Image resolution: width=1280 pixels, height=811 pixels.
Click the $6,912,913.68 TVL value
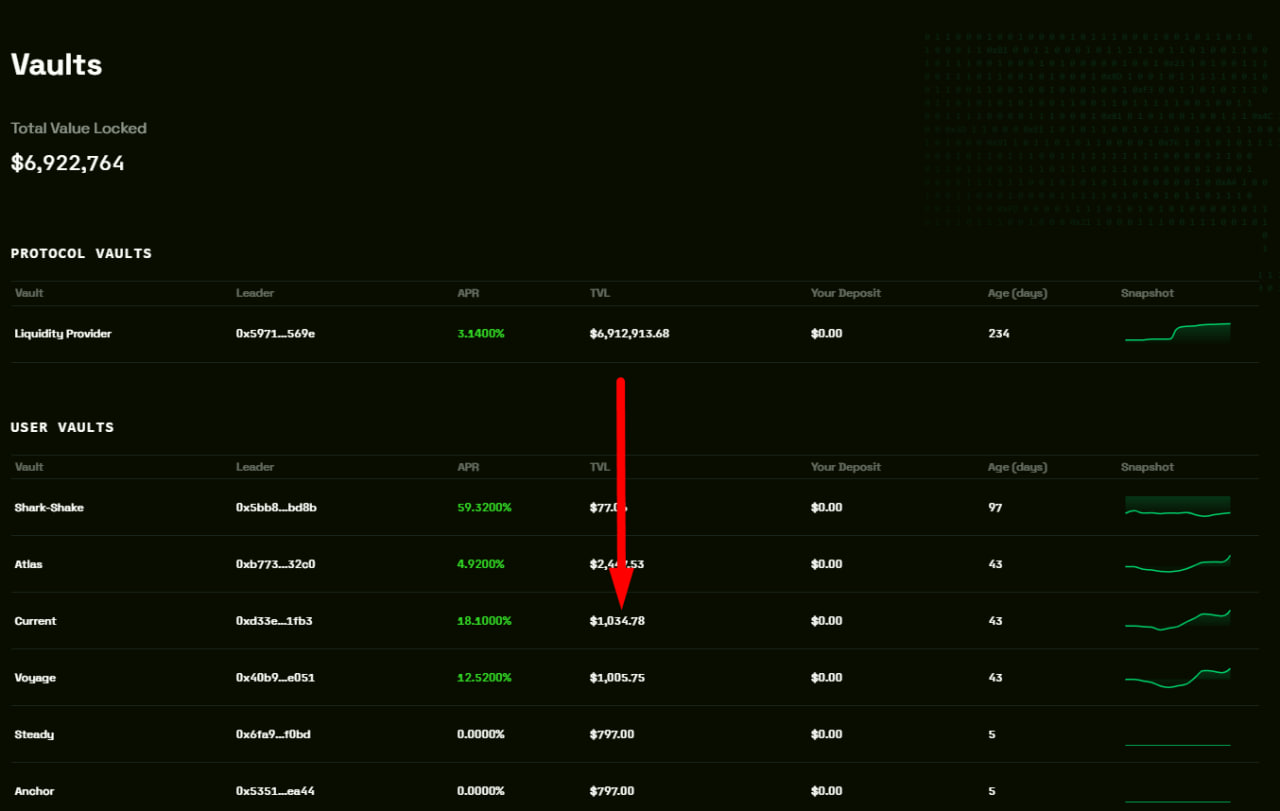[x=629, y=334]
